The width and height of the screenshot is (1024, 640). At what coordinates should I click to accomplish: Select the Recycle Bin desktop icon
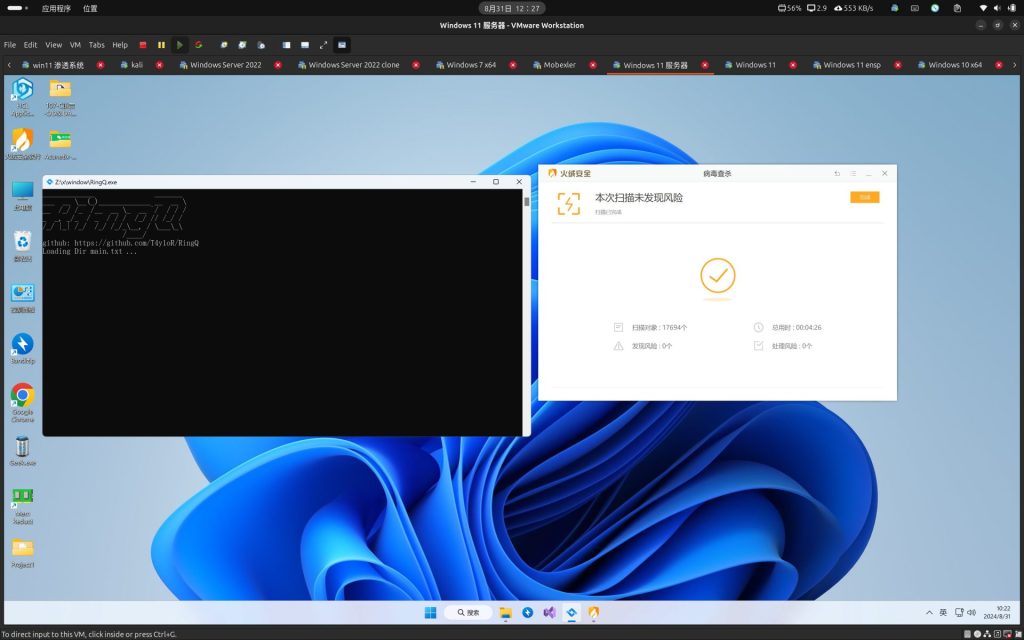22,246
